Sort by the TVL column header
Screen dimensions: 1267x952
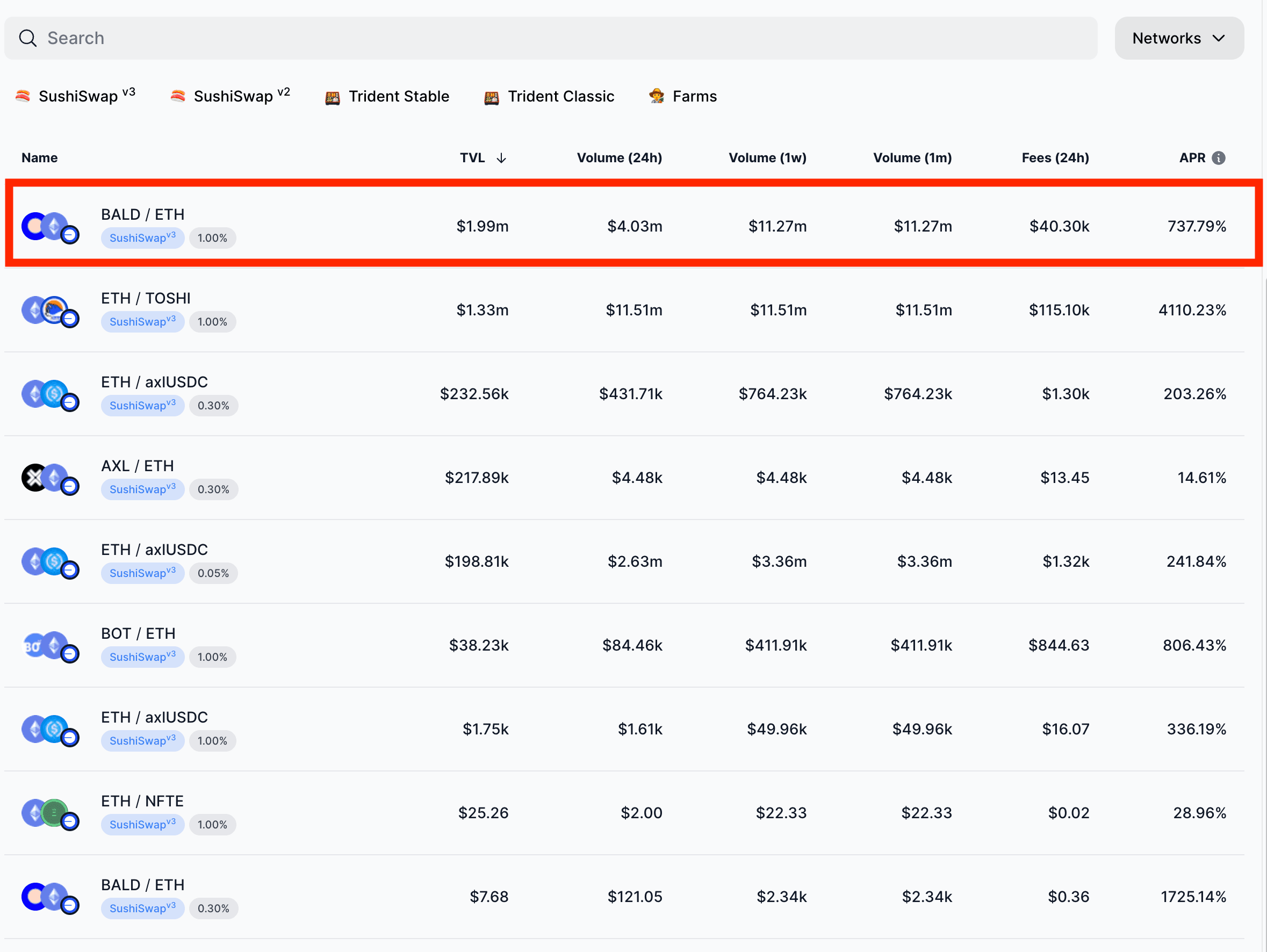[x=483, y=158]
